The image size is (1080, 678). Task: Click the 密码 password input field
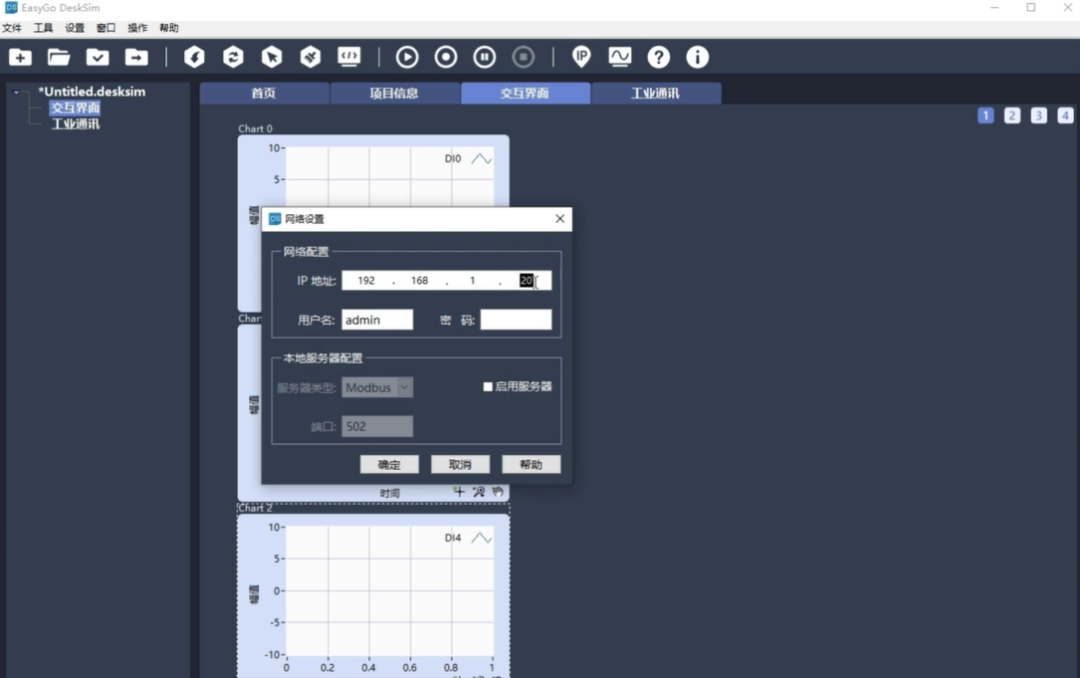[516, 320]
